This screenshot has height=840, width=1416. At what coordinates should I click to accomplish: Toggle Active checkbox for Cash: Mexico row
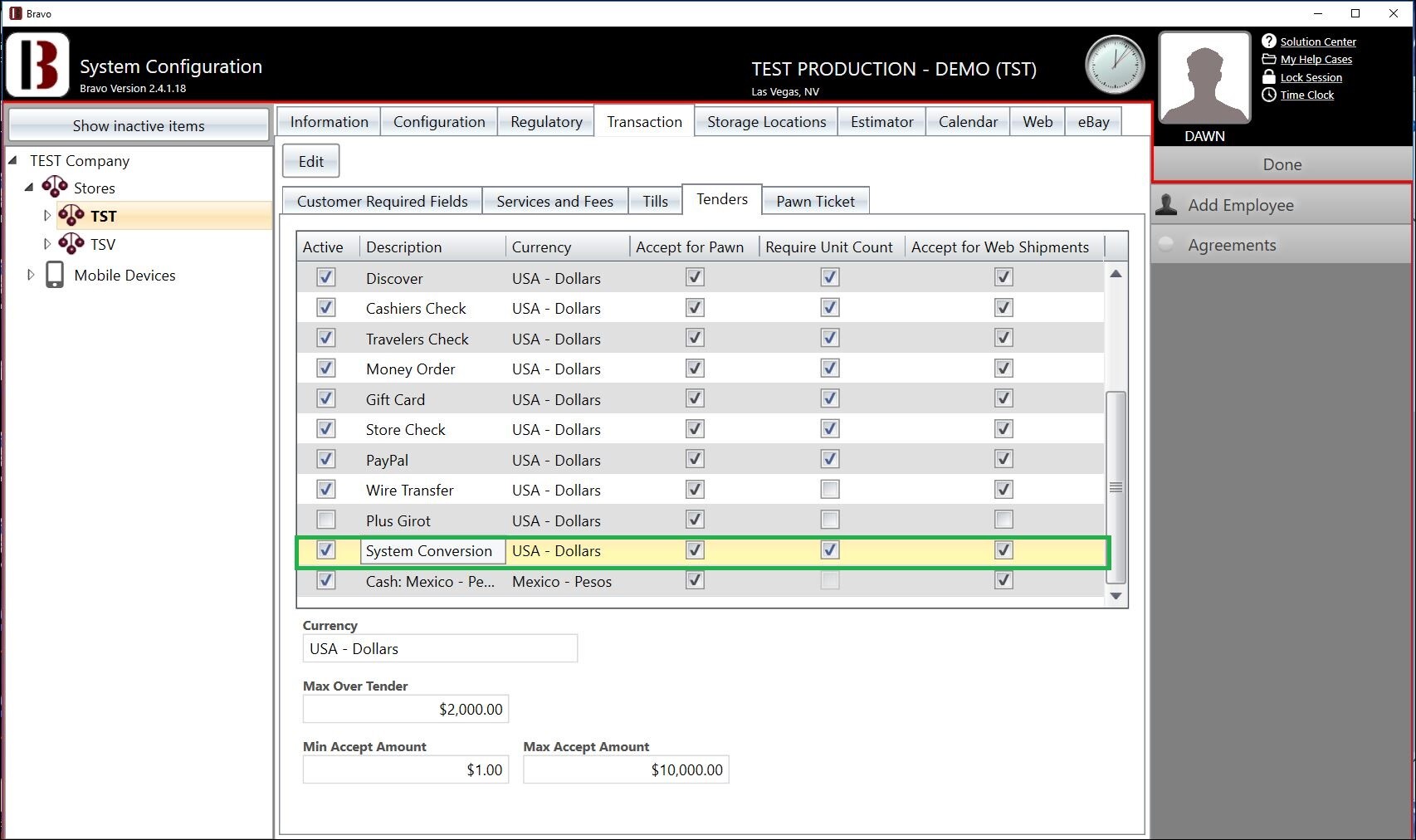326,580
